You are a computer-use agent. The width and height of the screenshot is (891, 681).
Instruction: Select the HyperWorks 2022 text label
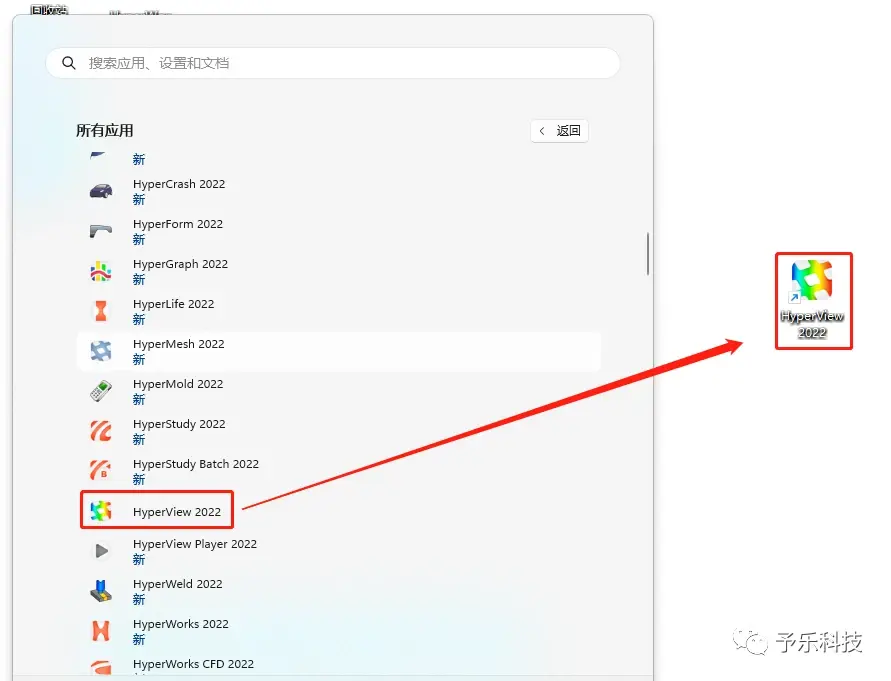click(181, 624)
